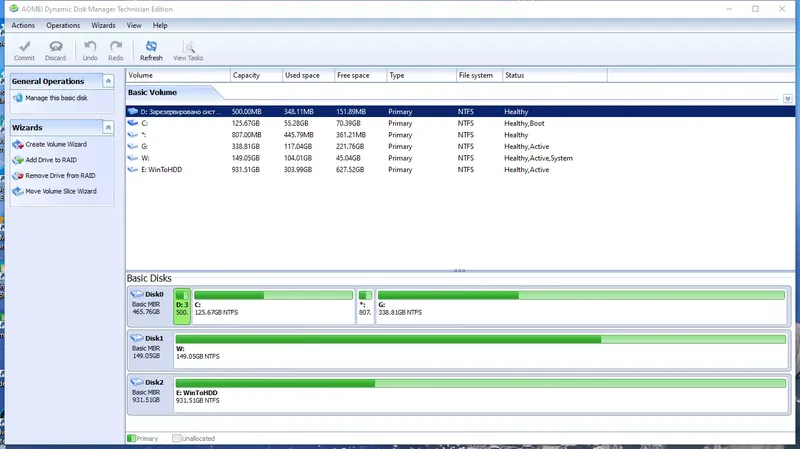Click the Disk1 disk icon
800x449 pixels.
[137, 338]
